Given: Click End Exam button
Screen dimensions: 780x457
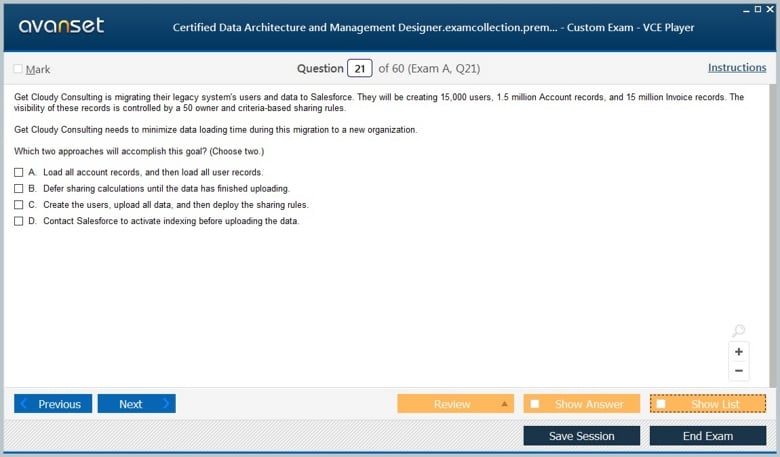Looking at the screenshot, I should coord(708,436).
